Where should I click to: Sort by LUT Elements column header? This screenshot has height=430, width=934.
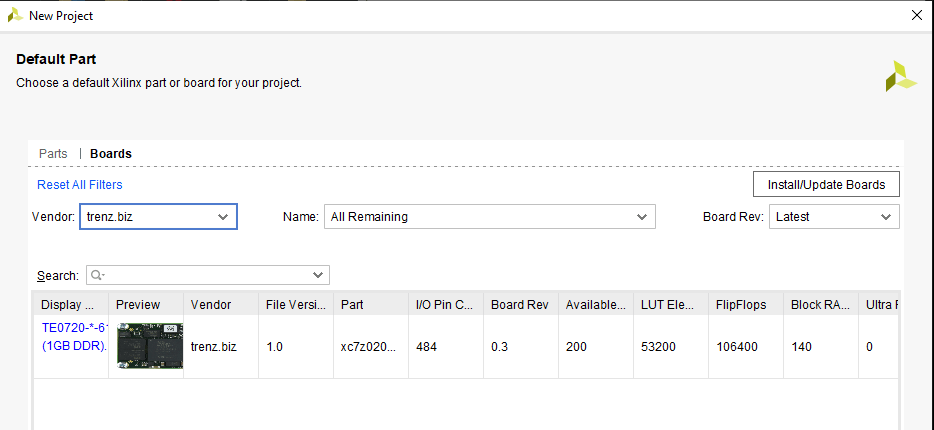pyautogui.click(x=671, y=304)
